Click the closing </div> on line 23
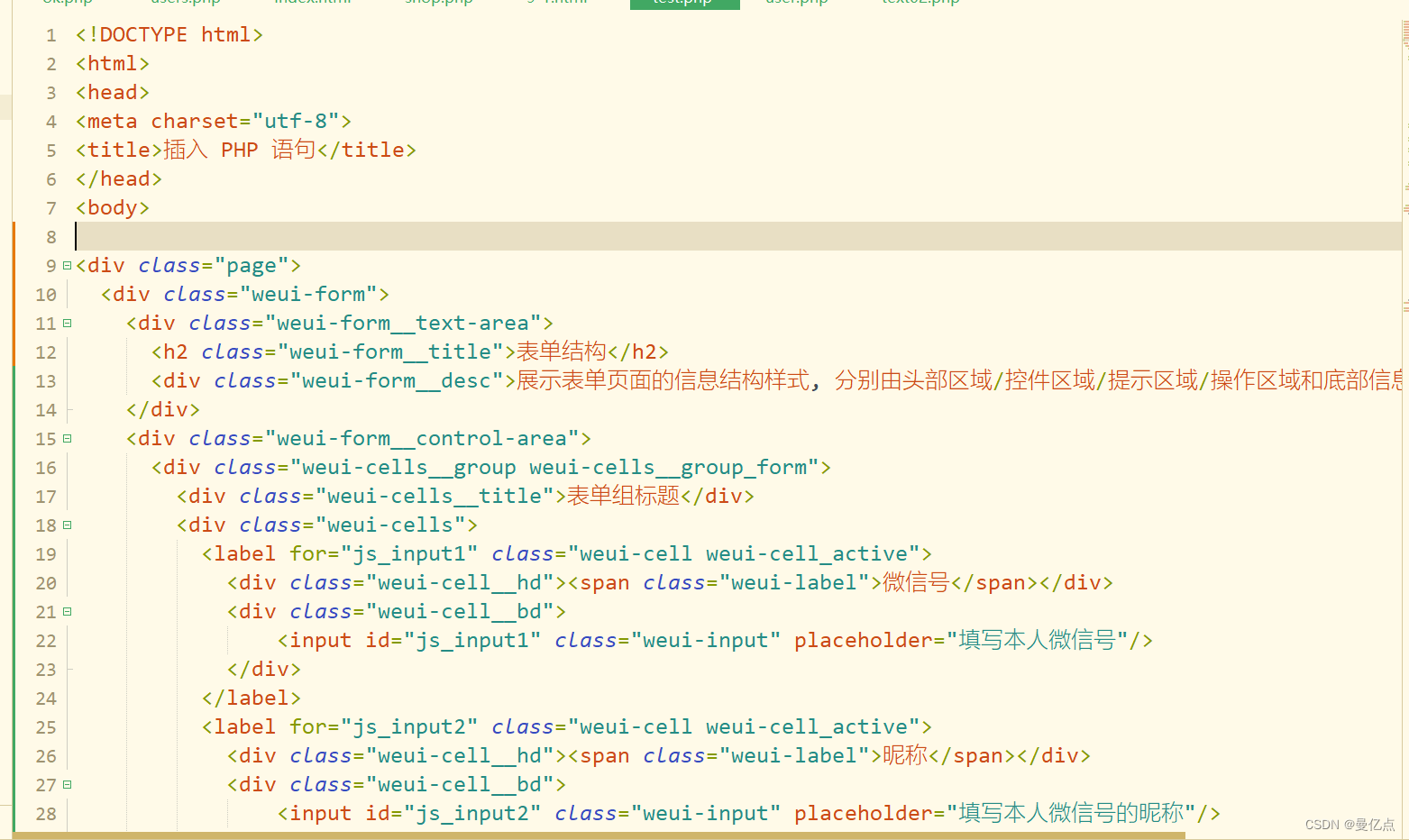The width and height of the screenshot is (1409, 840). click(x=264, y=670)
